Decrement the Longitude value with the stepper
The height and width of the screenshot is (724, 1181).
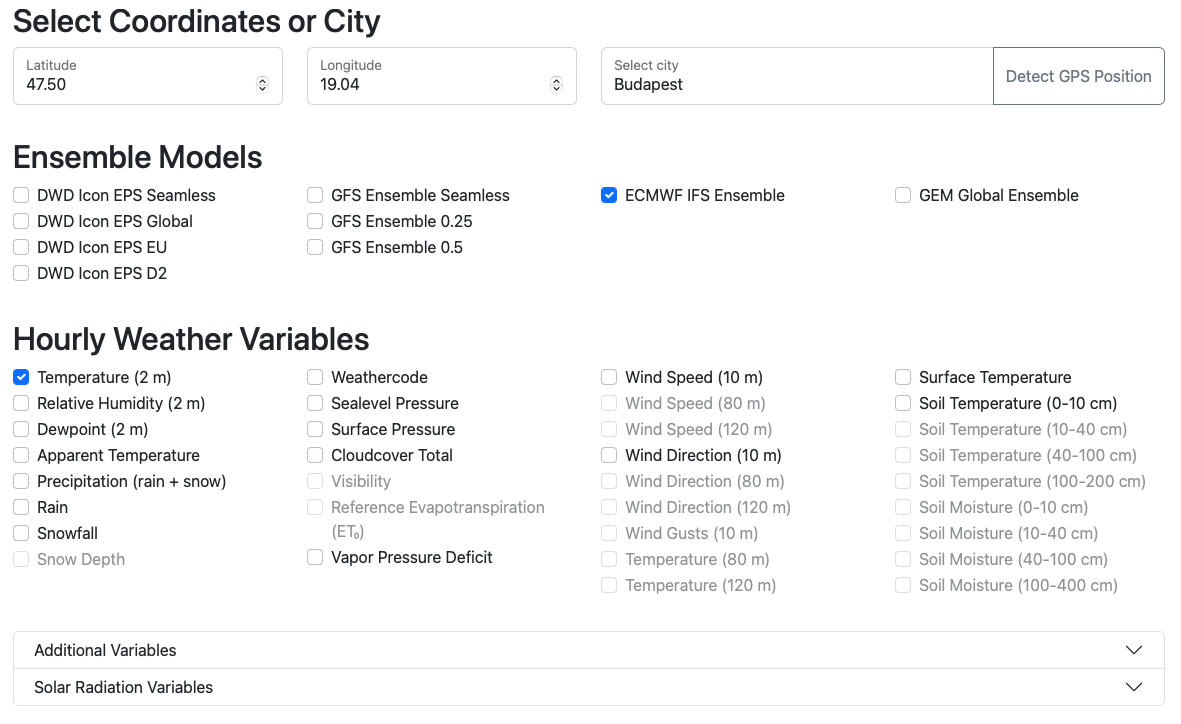(556, 82)
